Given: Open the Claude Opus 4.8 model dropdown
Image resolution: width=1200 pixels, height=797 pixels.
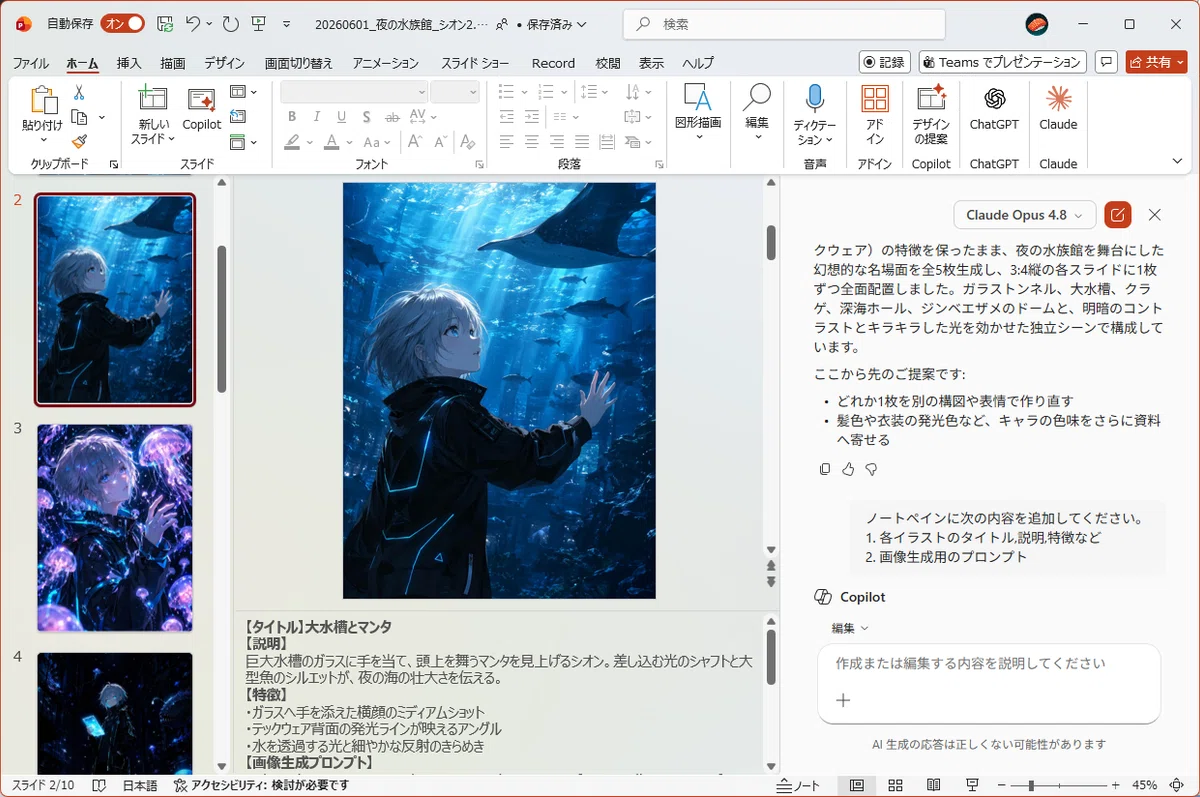Looking at the screenshot, I should (x=1025, y=215).
